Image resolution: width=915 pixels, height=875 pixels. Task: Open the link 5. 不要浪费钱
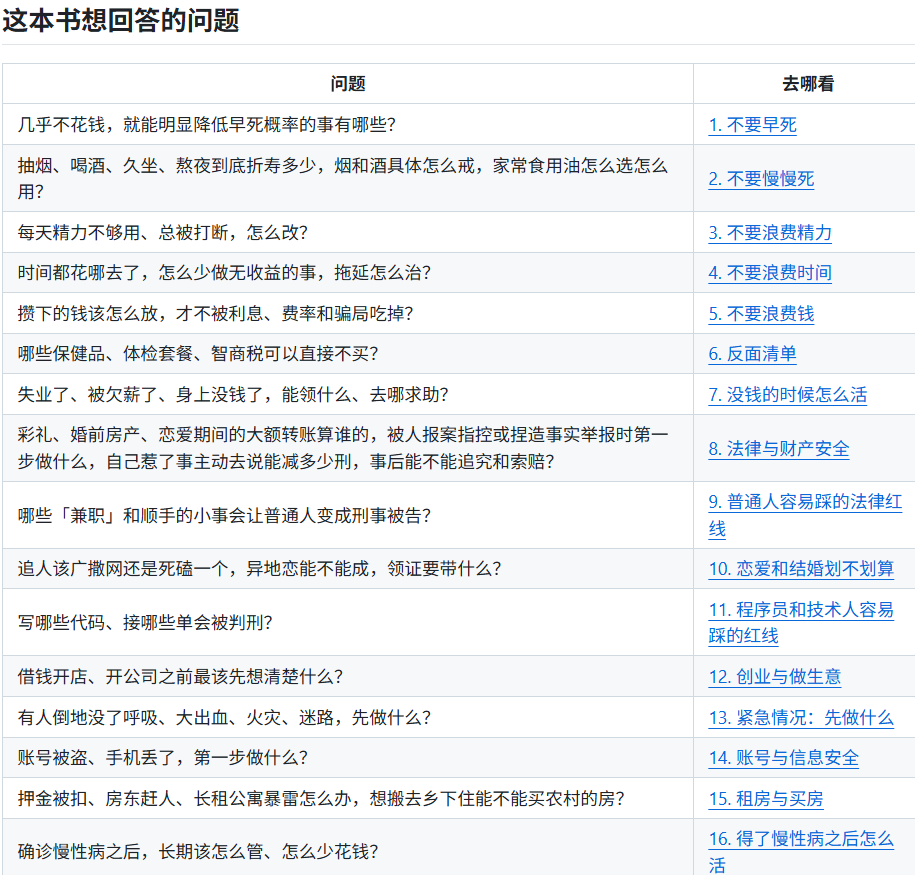761,314
